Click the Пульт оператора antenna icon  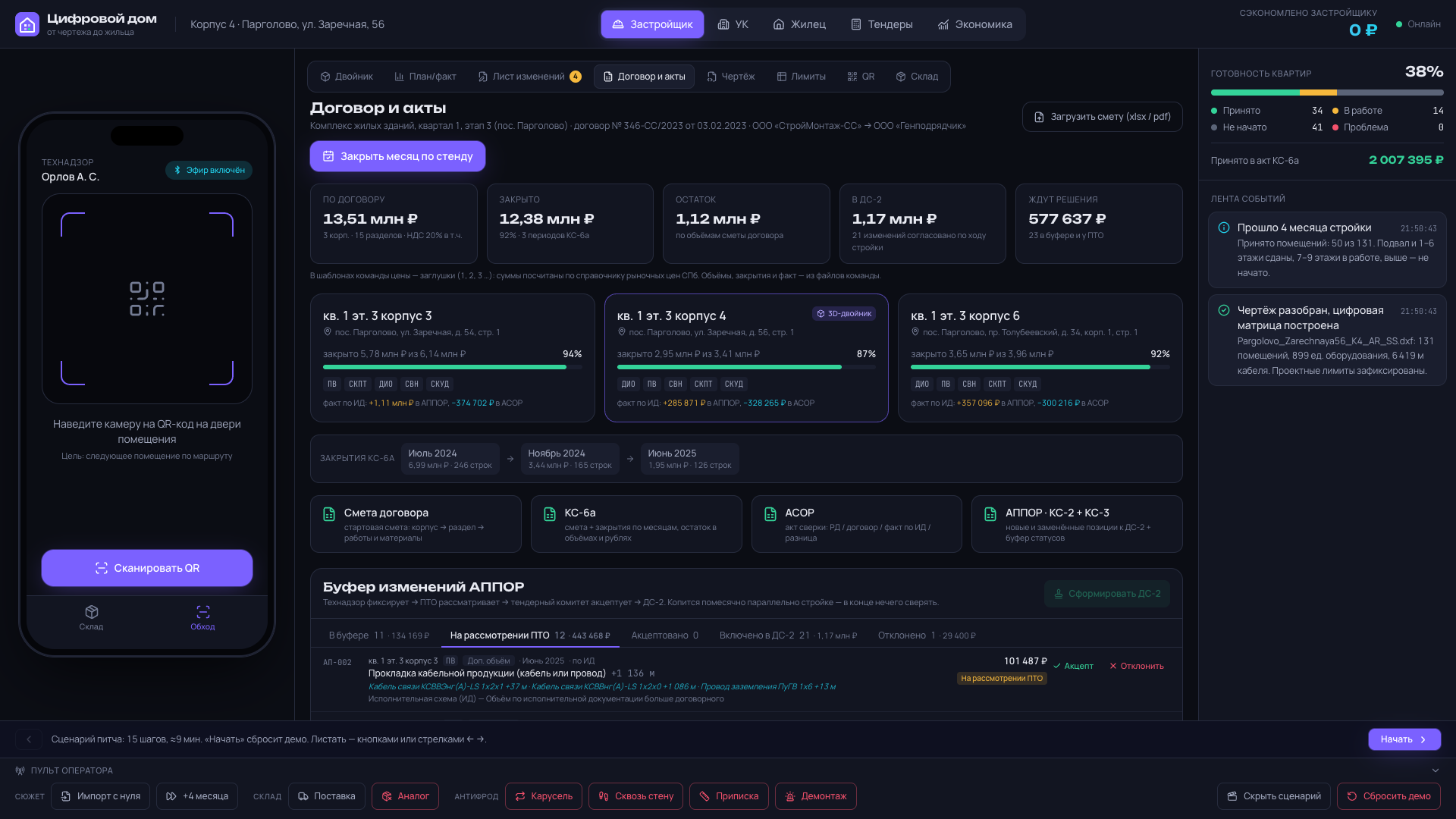tap(20, 770)
